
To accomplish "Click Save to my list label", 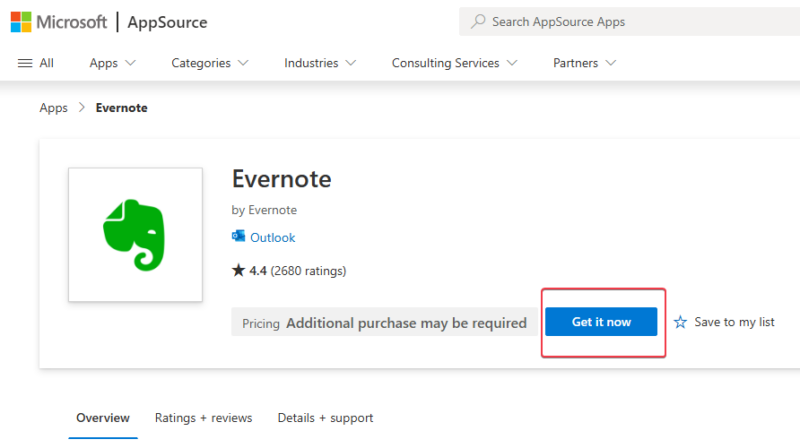I will point(734,322).
